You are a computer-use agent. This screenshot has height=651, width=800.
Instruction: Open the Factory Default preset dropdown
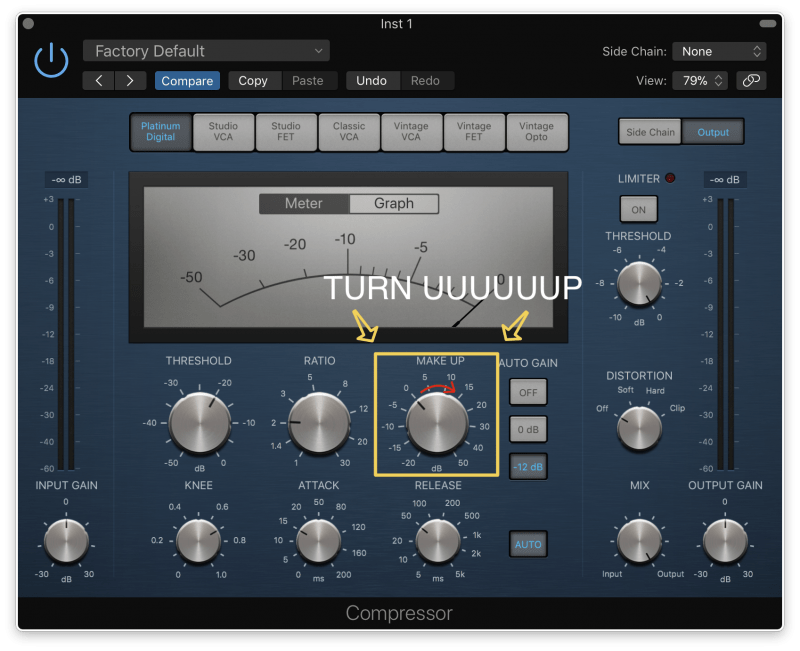[x=205, y=50]
